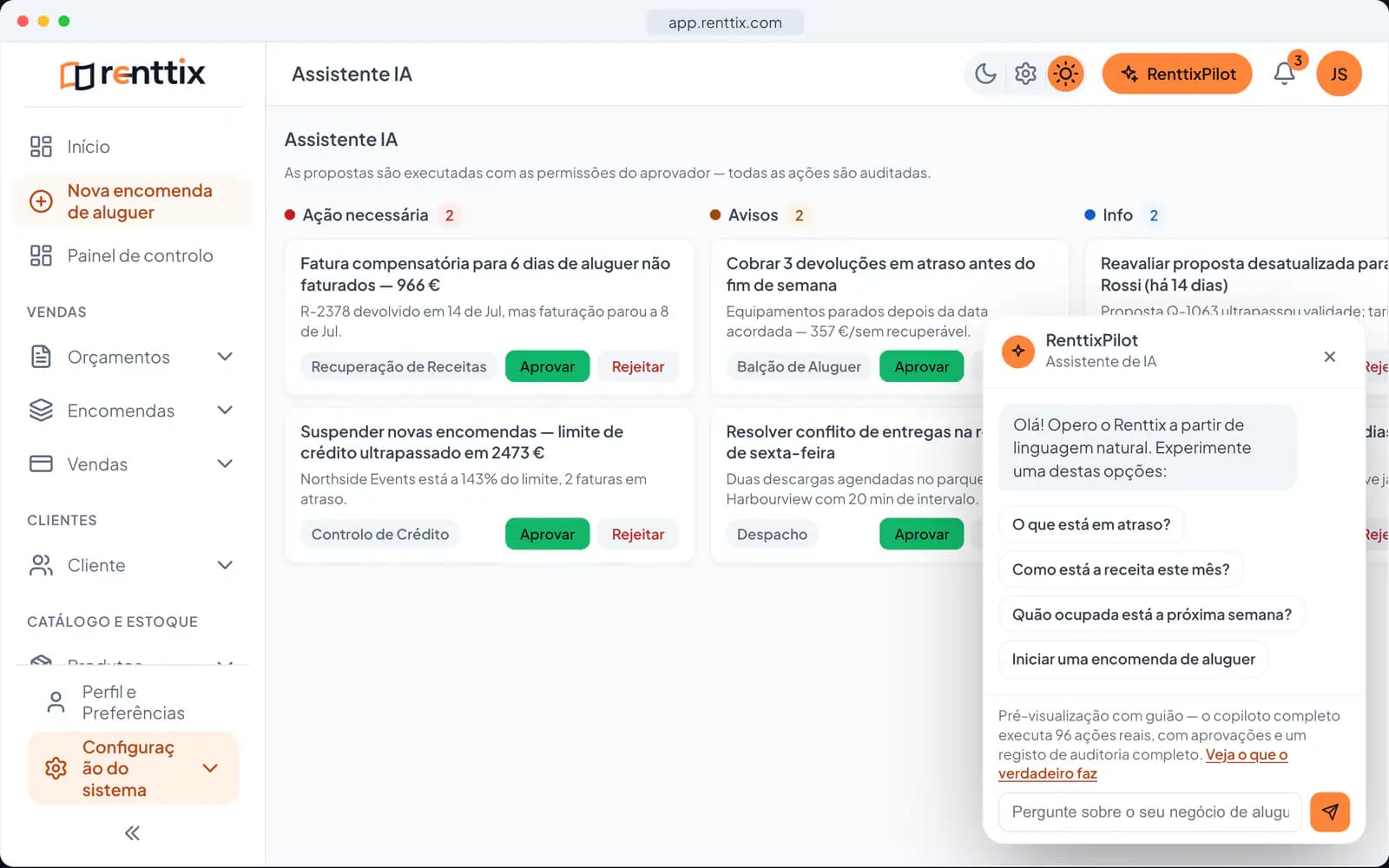Screen dimensions: 1389x868
Task: Choose 'O que está em atraso?' suggestion
Action: tap(1091, 524)
